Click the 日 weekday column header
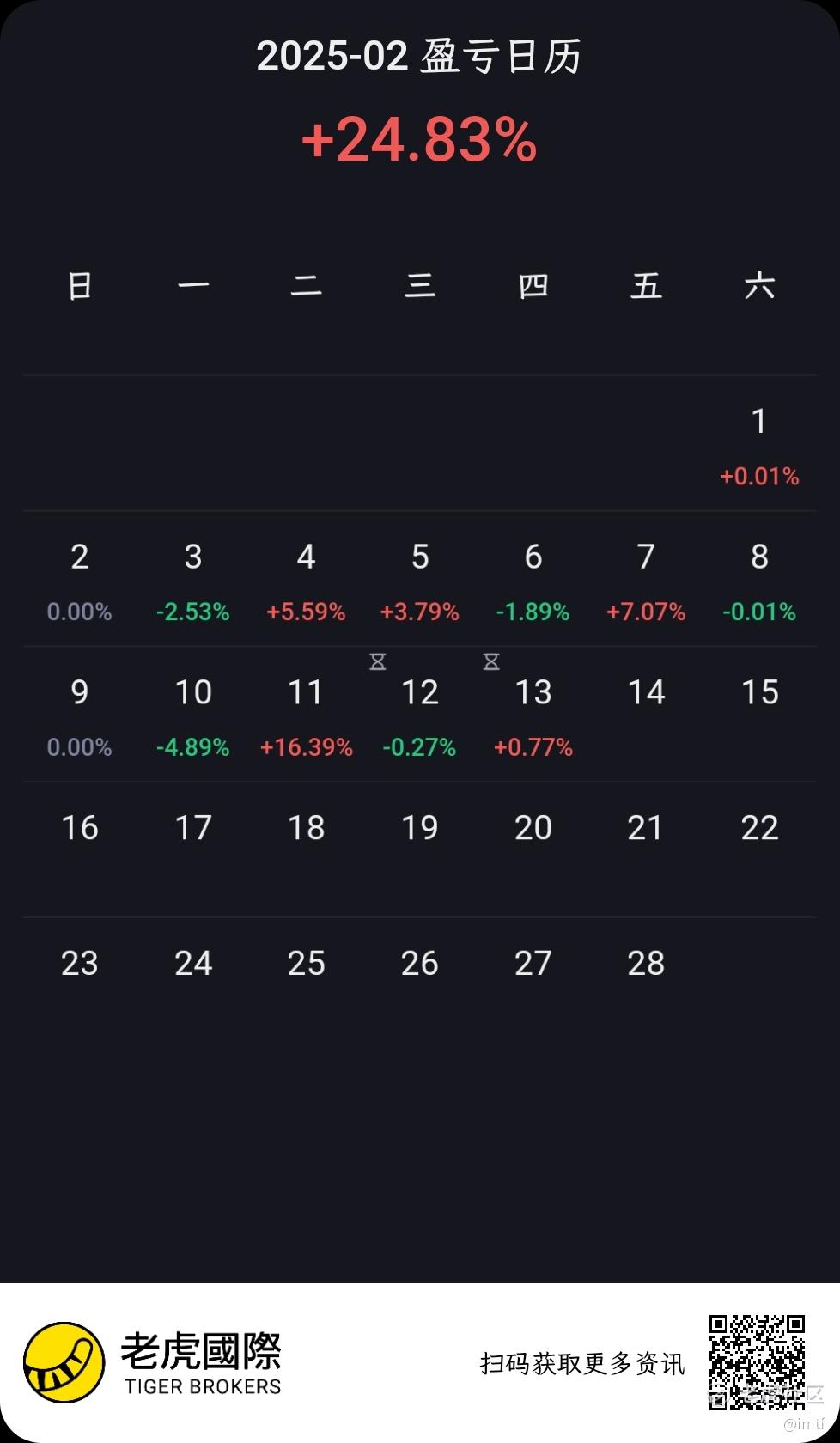This screenshot has height=1443, width=840. pyautogui.click(x=80, y=285)
